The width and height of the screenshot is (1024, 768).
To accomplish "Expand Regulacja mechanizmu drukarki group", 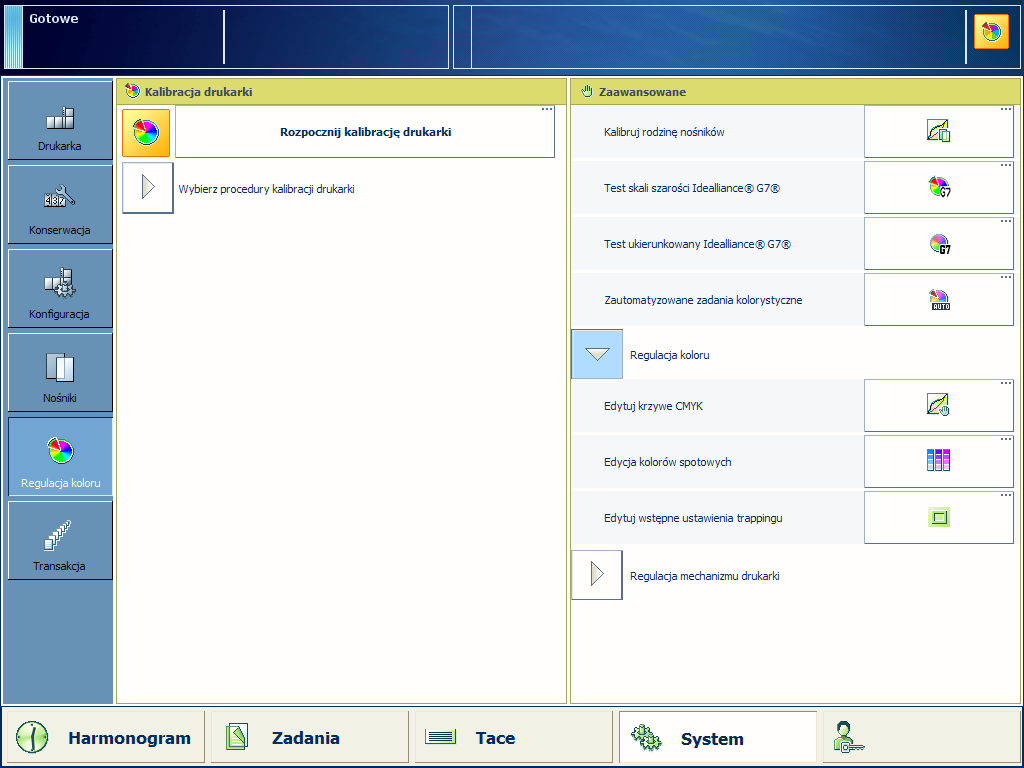I will [597, 575].
